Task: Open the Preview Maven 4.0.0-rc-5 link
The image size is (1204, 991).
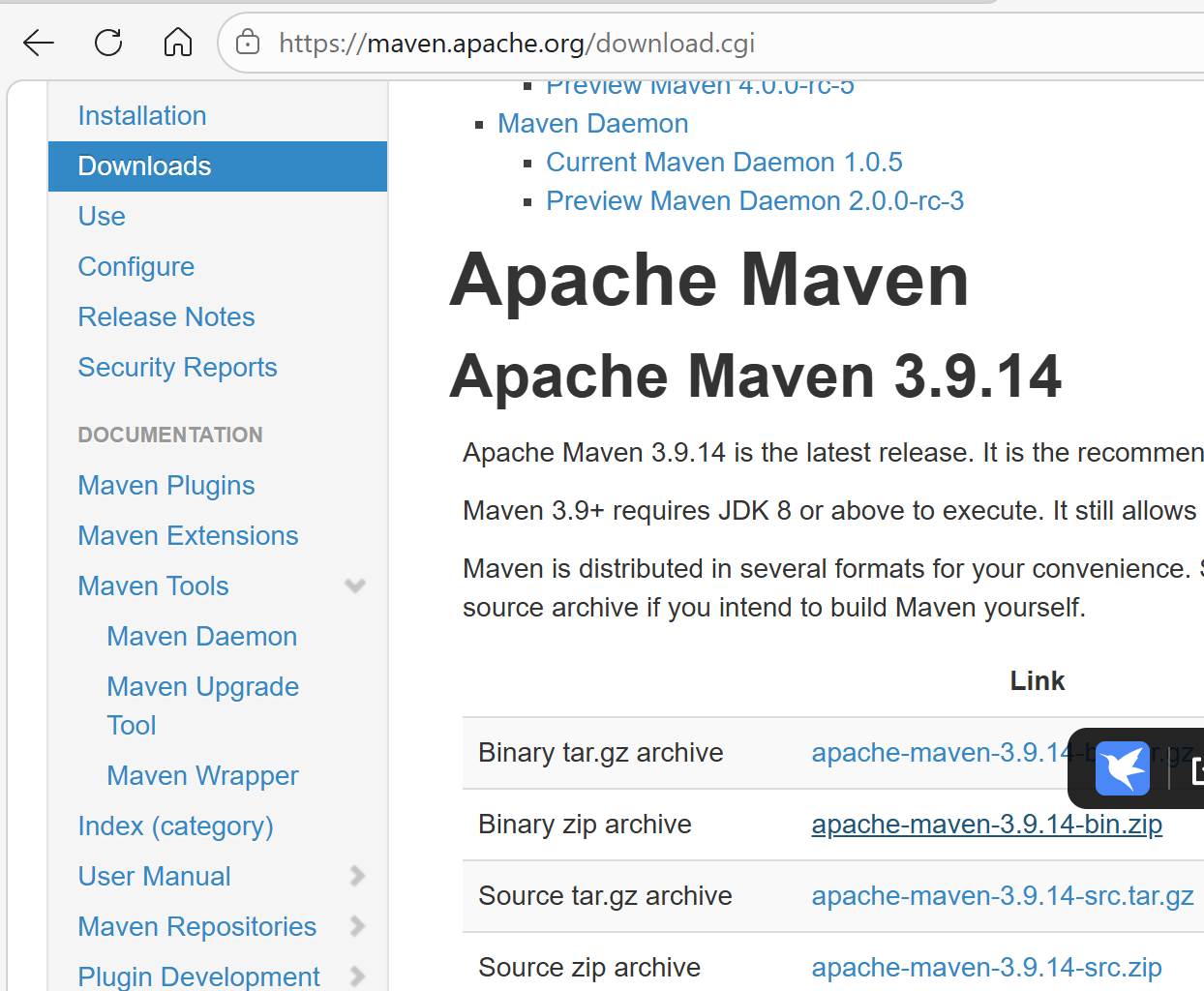Action: pyautogui.click(x=701, y=87)
